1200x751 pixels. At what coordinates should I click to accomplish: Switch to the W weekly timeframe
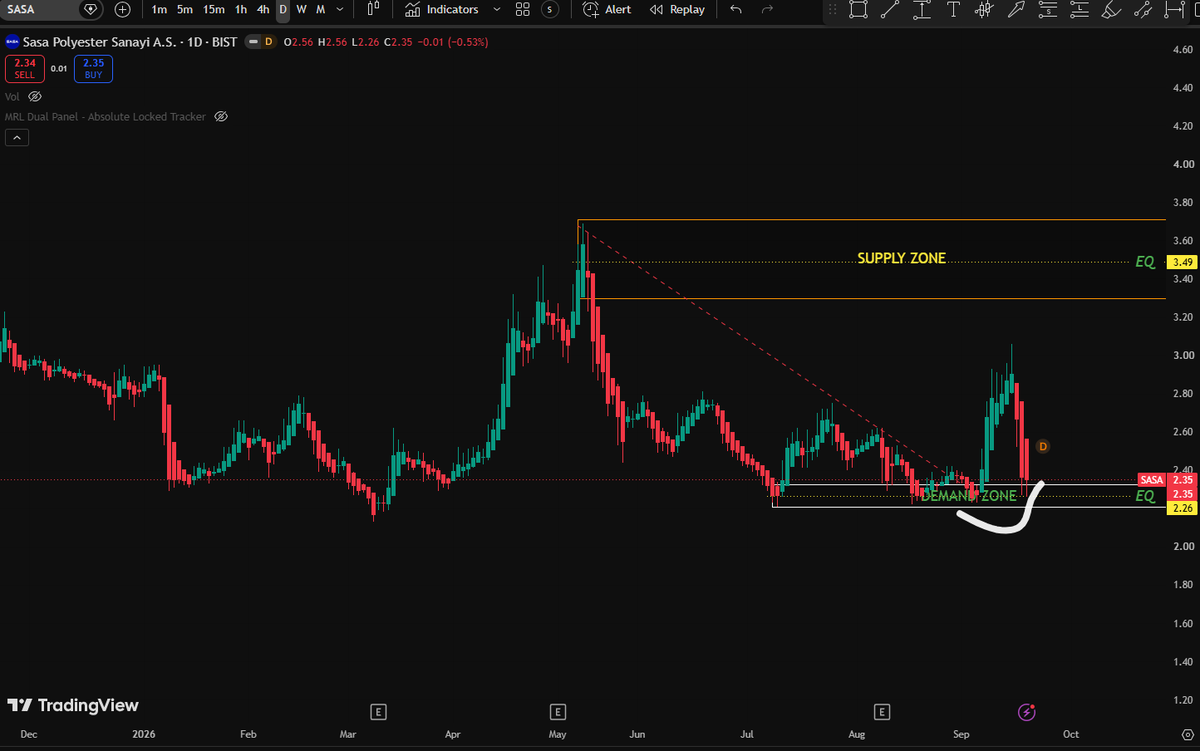[x=301, y=9]
